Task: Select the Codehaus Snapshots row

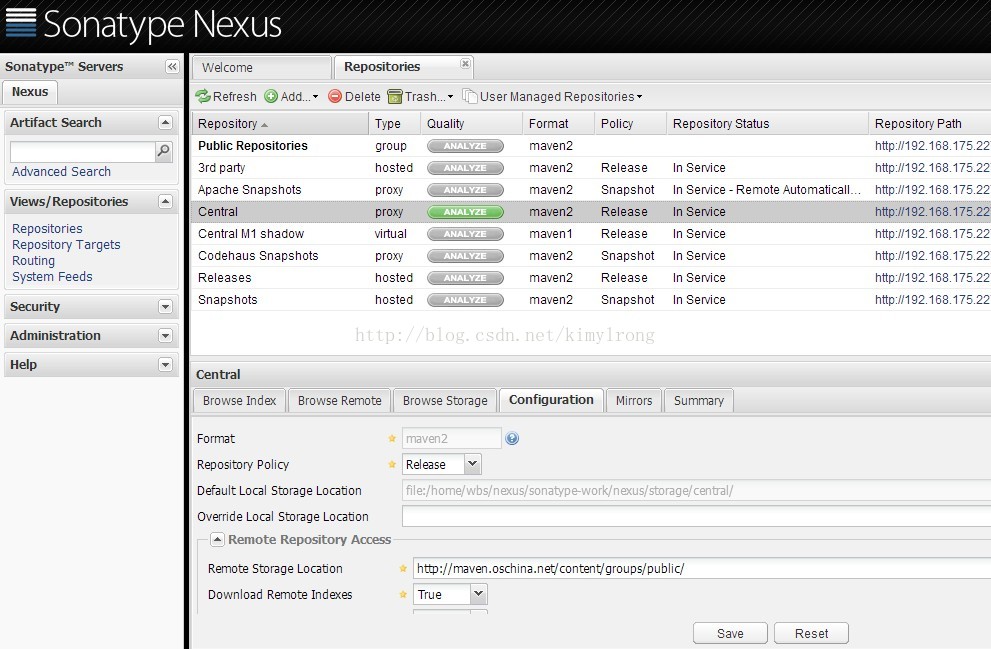Action: [x=591, y=256]
